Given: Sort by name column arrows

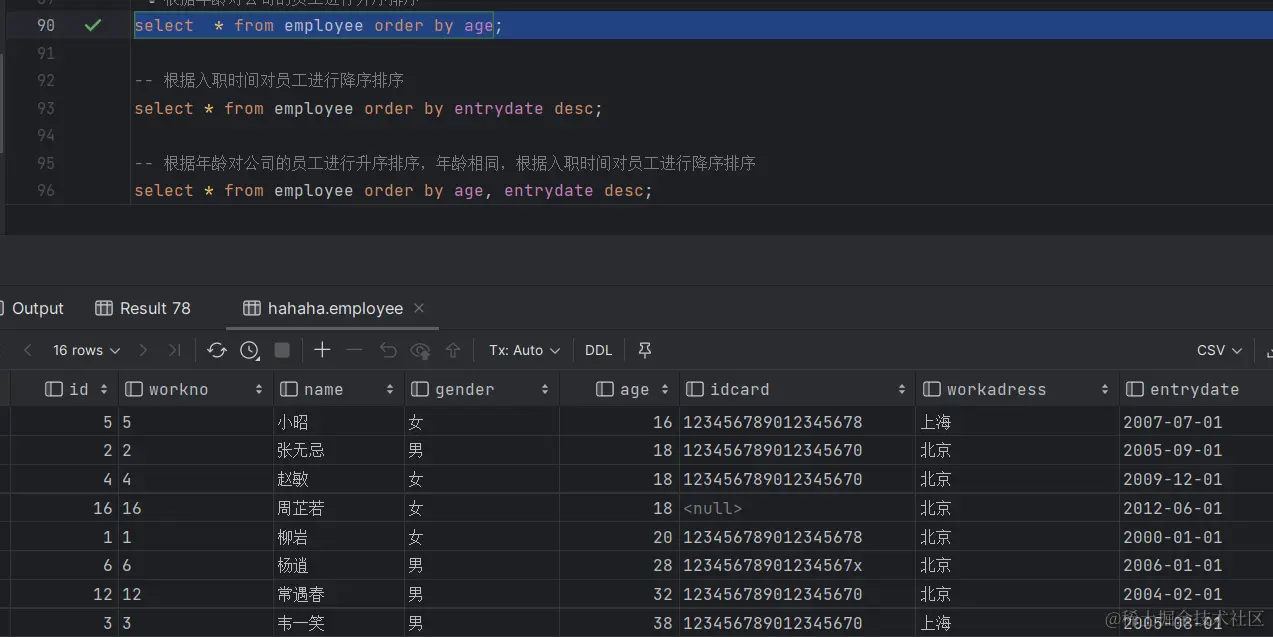Looking at the screenshot, I should 390,389.
